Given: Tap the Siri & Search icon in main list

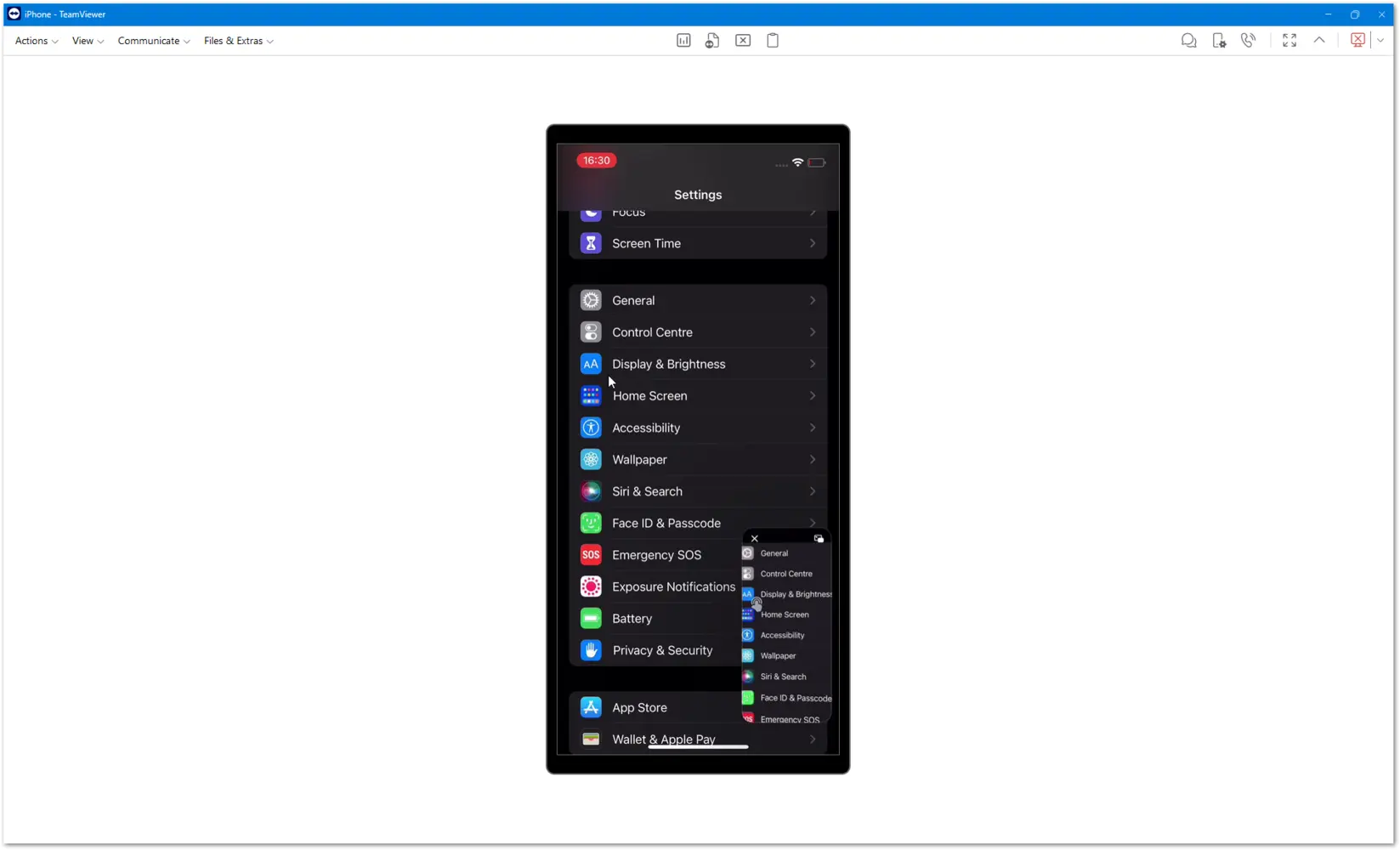Looking at the screenshot, I should point(591,491).
